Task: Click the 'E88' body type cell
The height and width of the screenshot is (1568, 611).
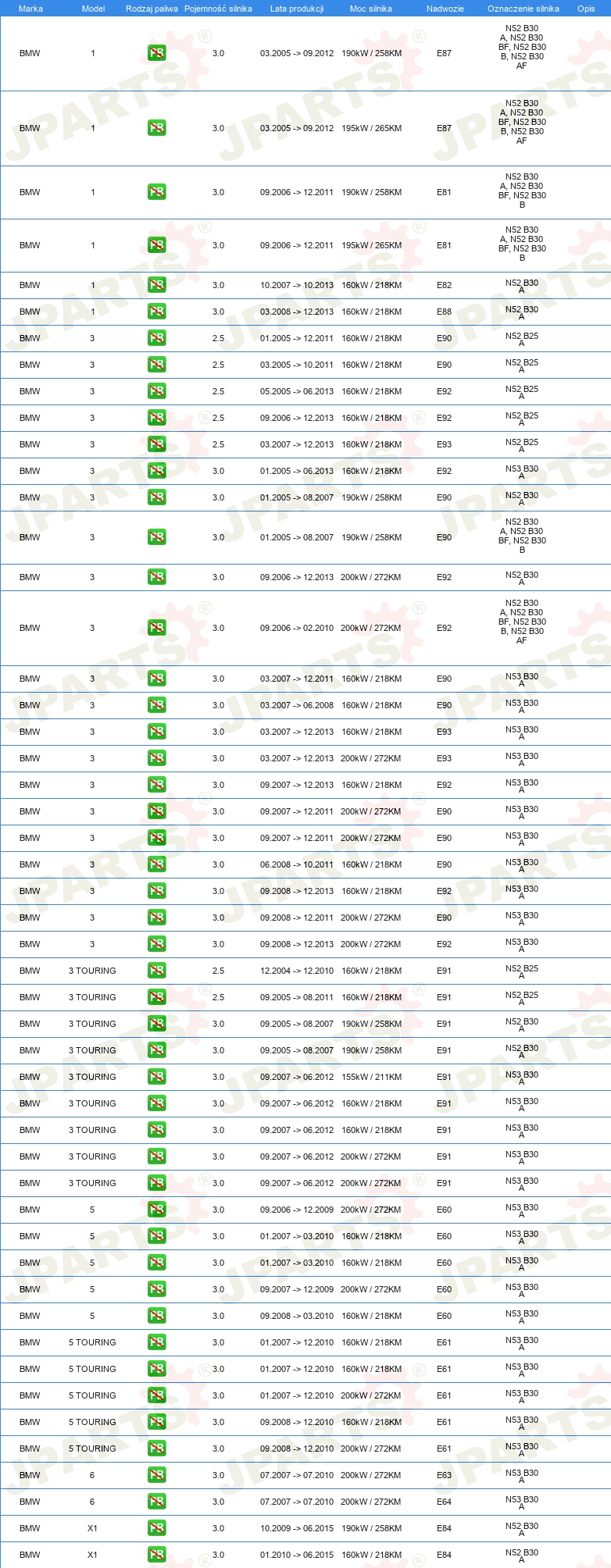Action: click(444, 312)
